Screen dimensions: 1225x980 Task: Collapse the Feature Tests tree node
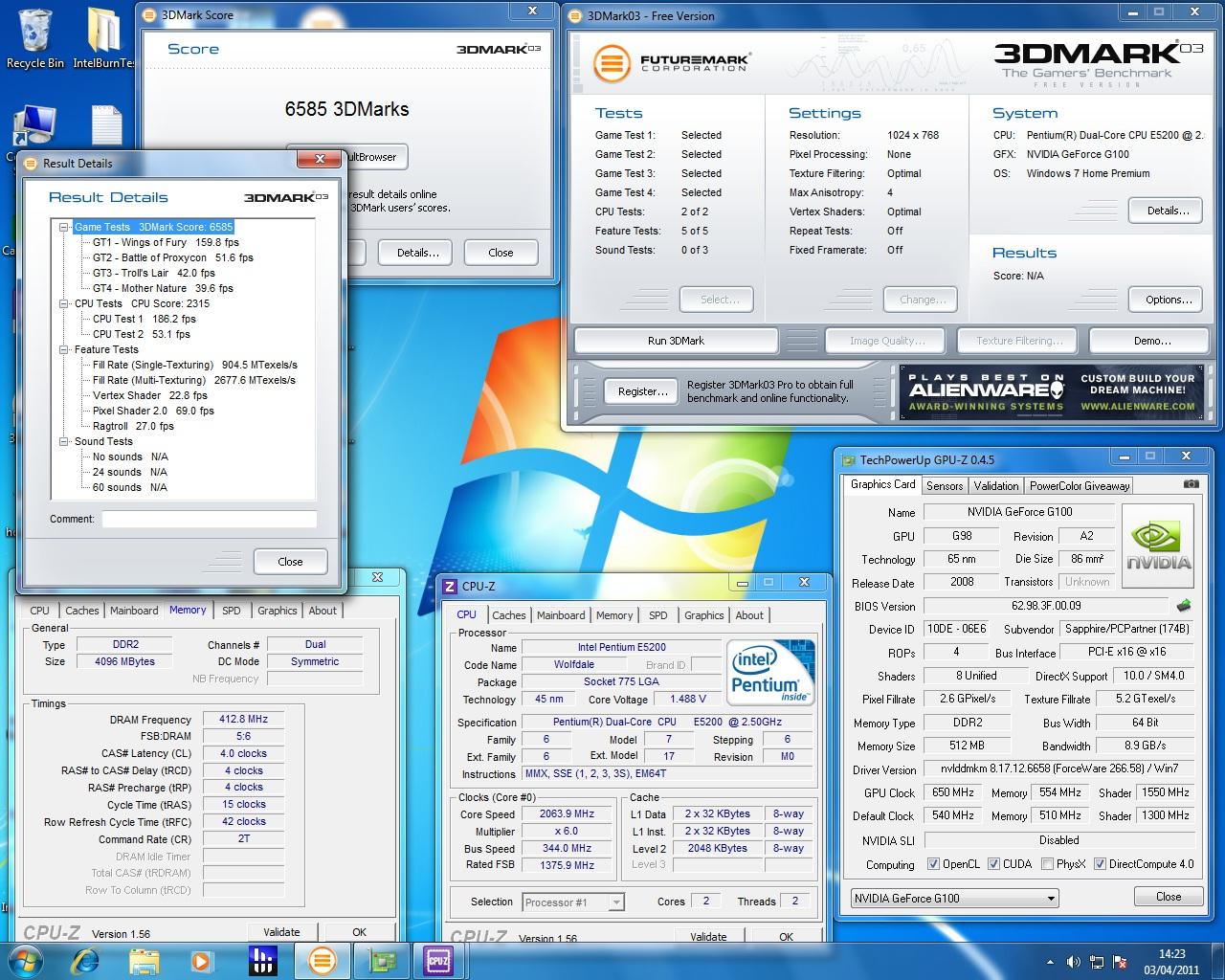(x=64, y=349)
